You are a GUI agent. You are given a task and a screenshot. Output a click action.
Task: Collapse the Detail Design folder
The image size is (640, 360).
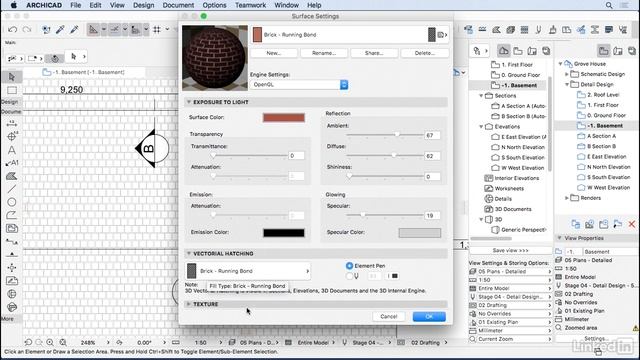tap(567, 84)
